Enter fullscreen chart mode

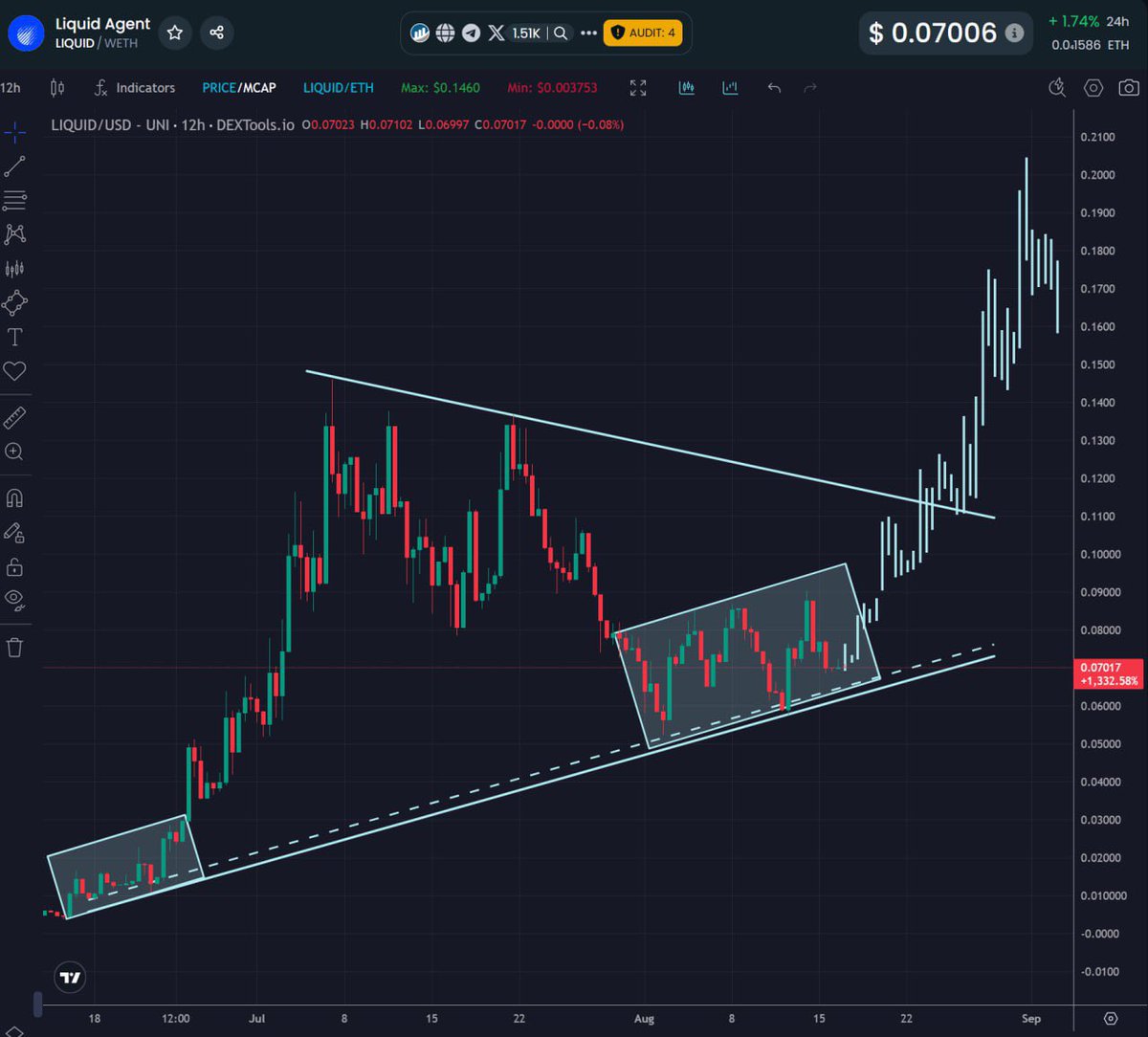click(x=638, y=88)
